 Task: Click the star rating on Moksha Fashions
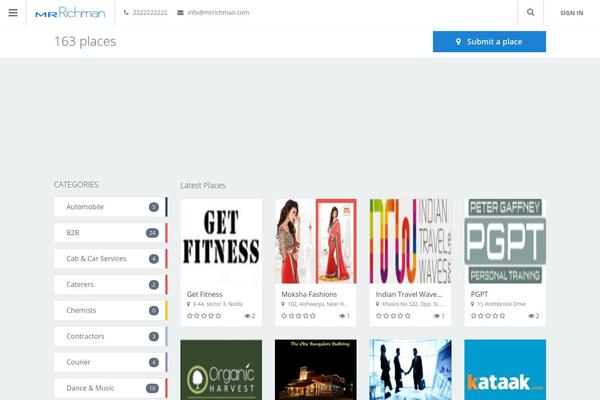(298, 316)
